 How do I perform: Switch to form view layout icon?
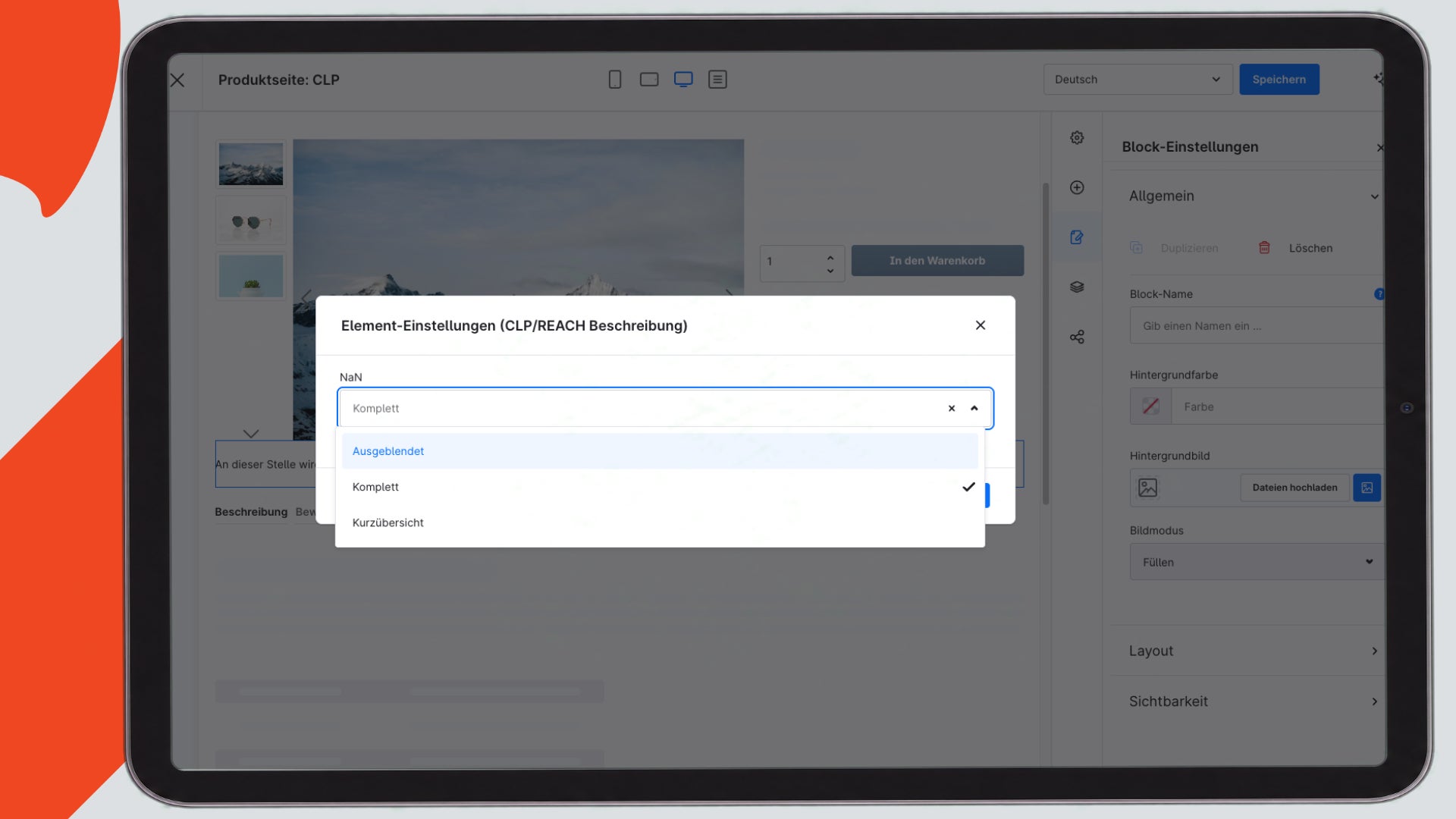[717, 80]
